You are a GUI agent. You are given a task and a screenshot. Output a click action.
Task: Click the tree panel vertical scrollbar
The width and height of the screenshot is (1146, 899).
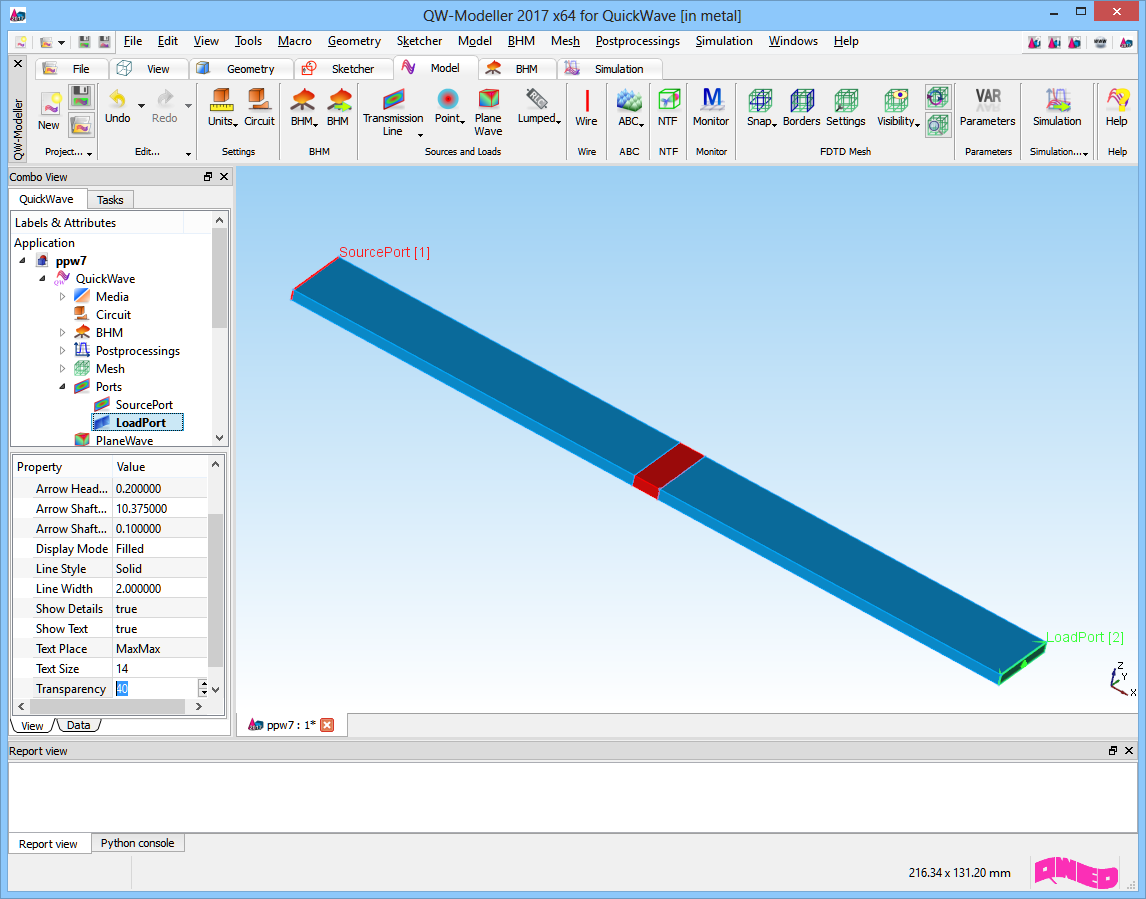click(x=219, y=278)
